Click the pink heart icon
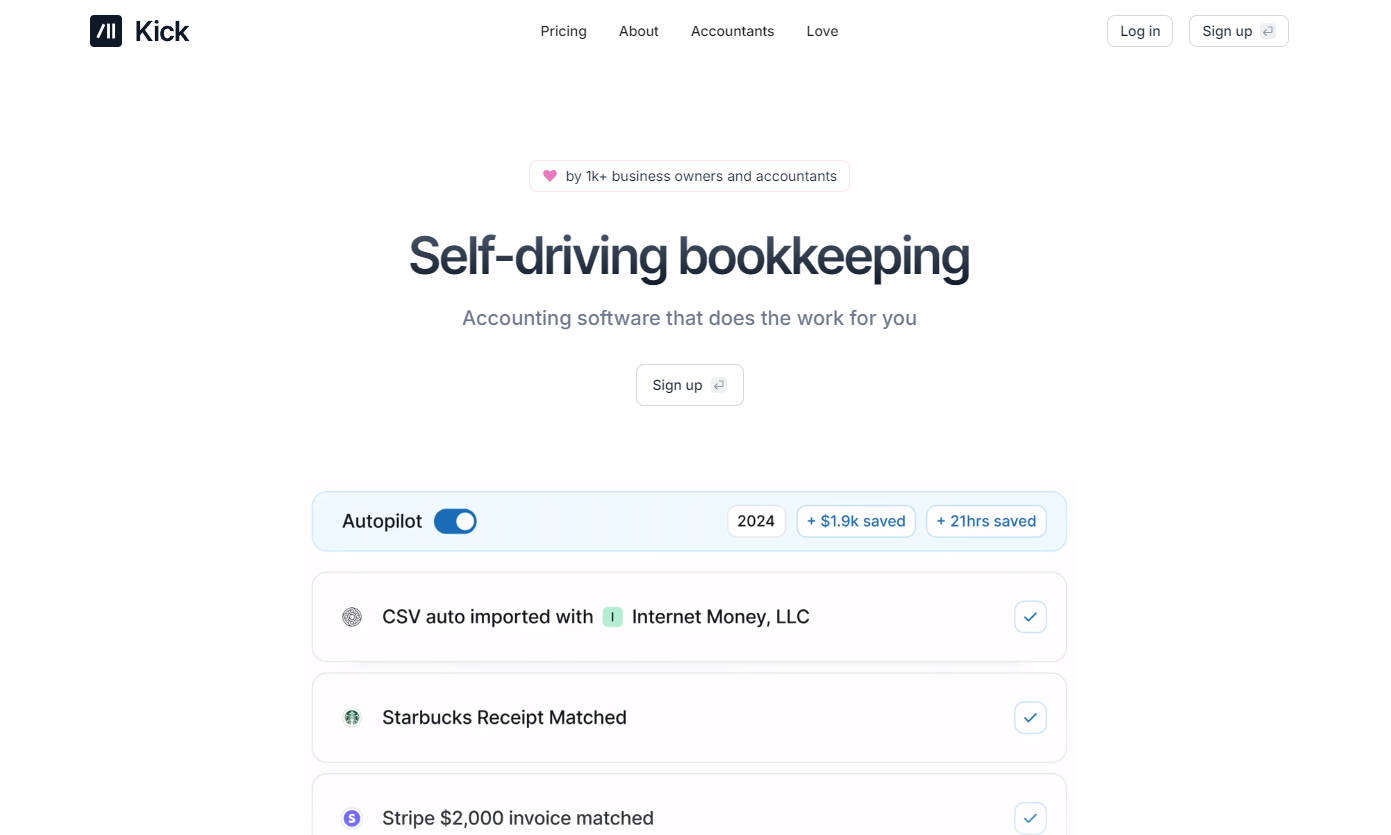This screenshot has width=1391, height=835. click(x=549, y=176)
